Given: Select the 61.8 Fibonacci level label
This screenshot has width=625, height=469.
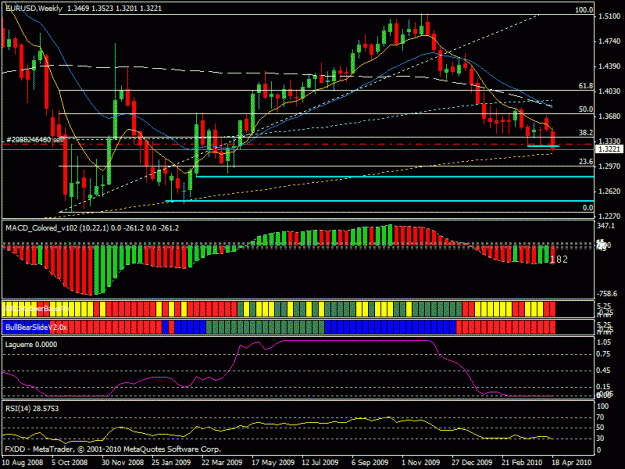Looking at the screenshot, I should tap(586, 86).
